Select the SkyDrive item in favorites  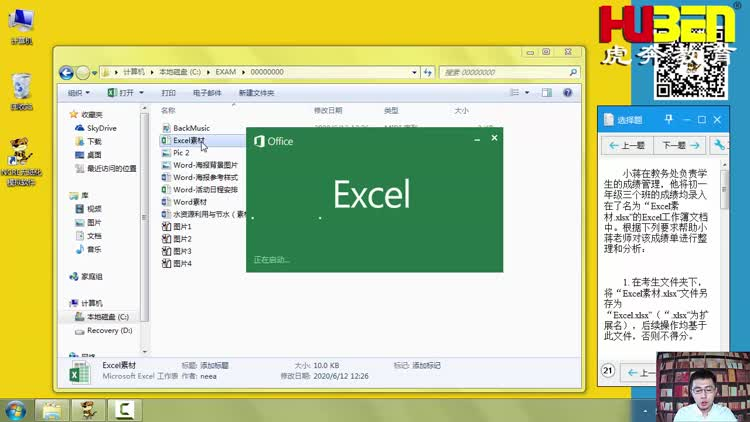(101, 128)
